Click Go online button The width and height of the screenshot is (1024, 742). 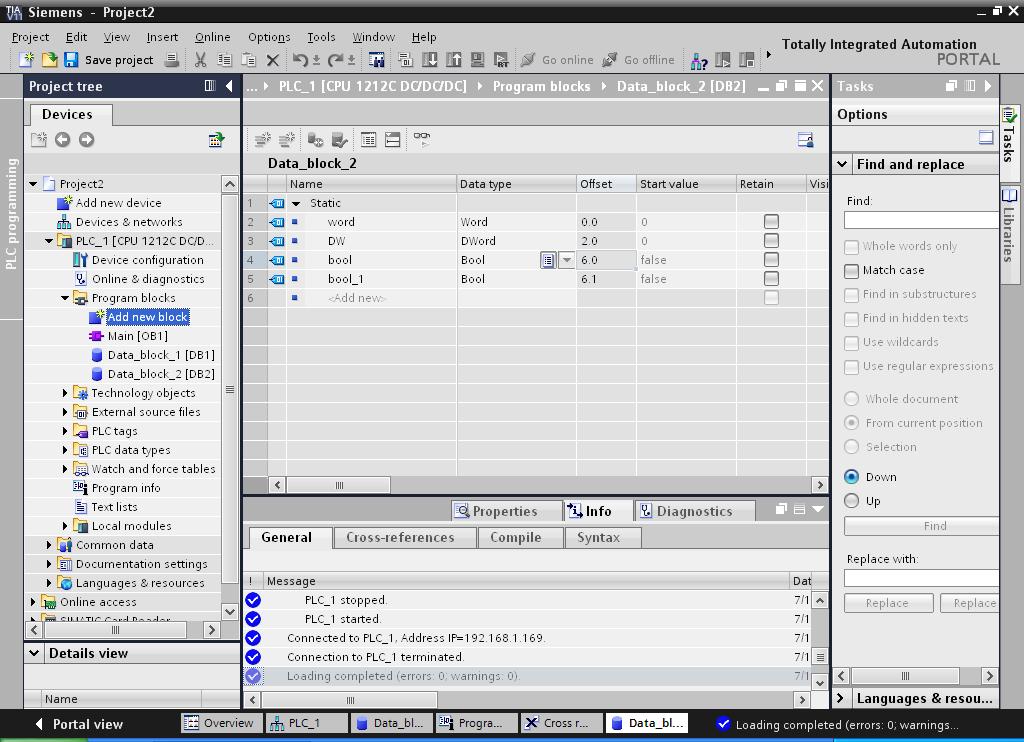558,60
